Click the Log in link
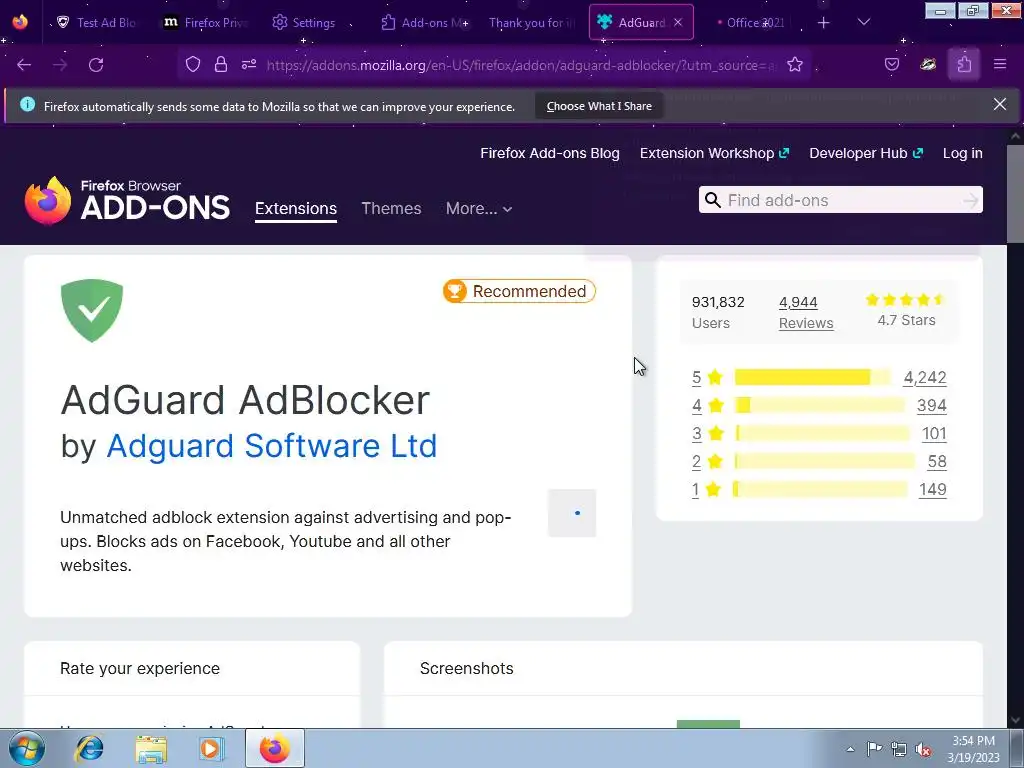Screen dimensions: 1024x768 pos(963,153)
